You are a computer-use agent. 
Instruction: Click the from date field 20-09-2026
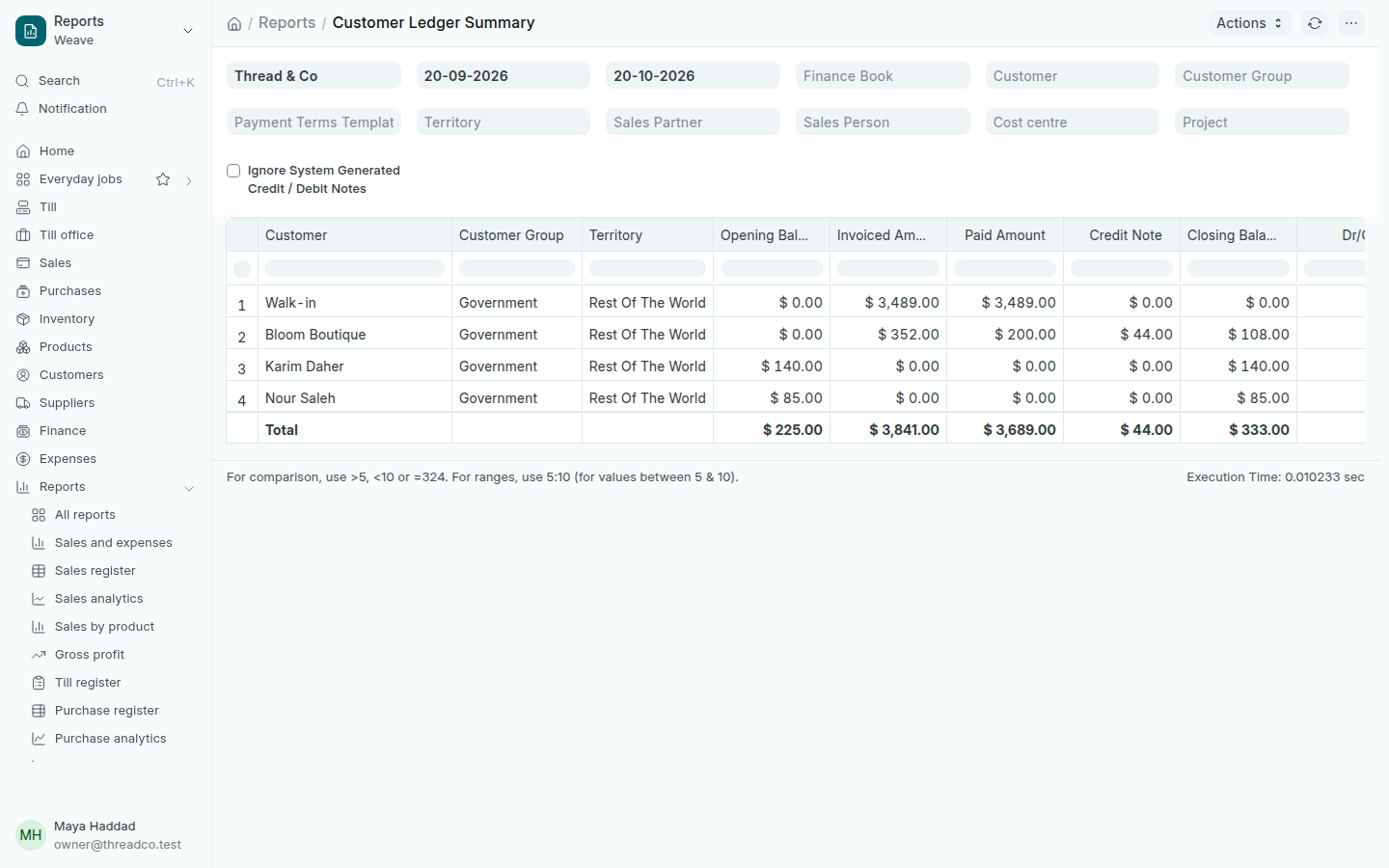pos(504,76)
